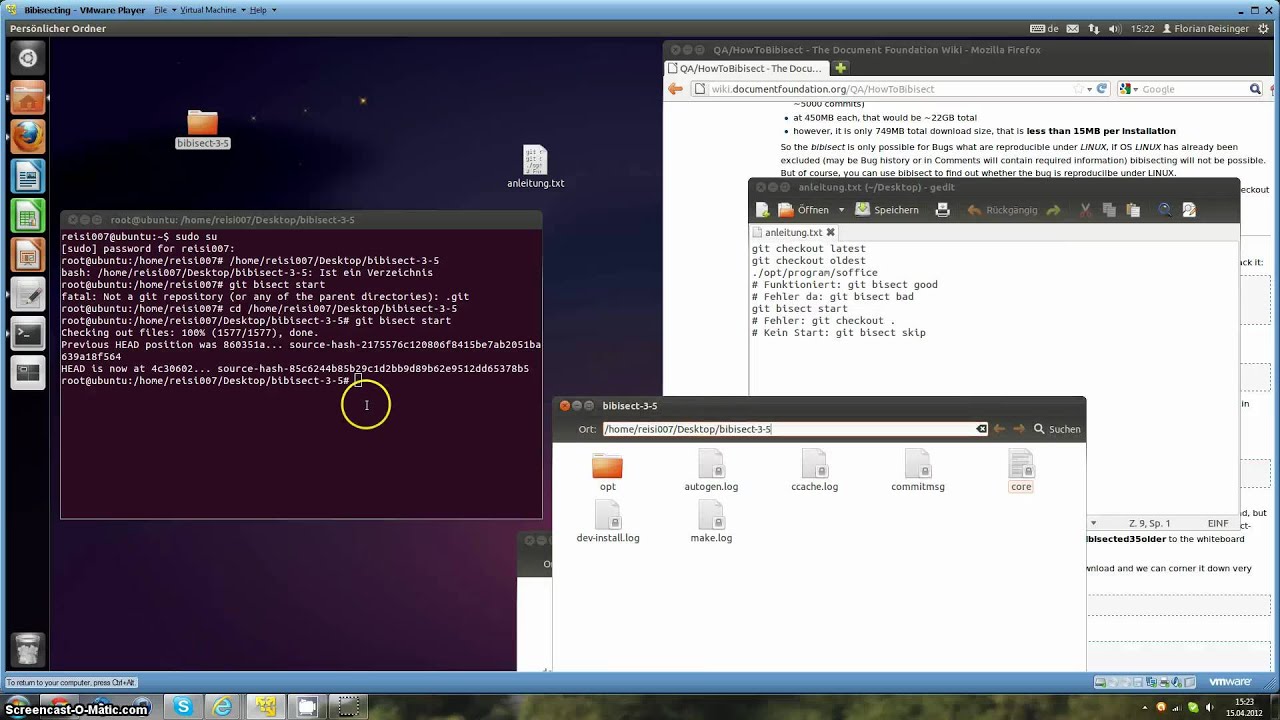Select the commitmsg file
This screenshot has width=1280, height=720.
(918, 470)
